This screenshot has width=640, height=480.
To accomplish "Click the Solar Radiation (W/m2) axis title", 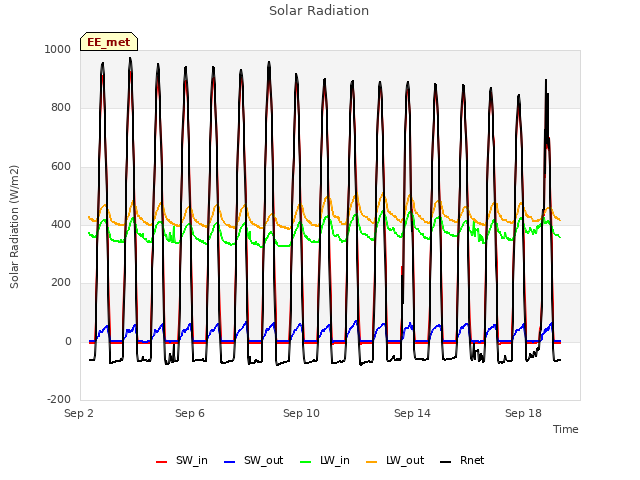I will [14, 227].
